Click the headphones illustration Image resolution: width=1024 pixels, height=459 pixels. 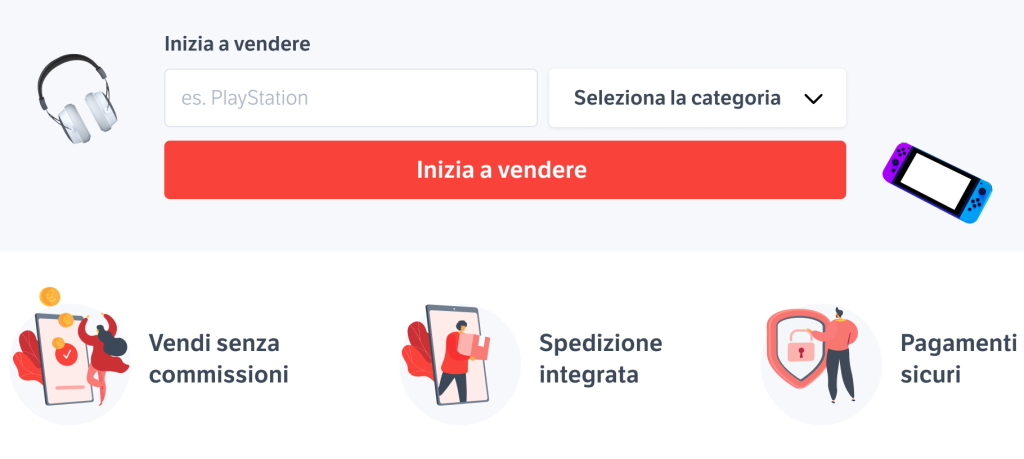click(x=76, y=99)
